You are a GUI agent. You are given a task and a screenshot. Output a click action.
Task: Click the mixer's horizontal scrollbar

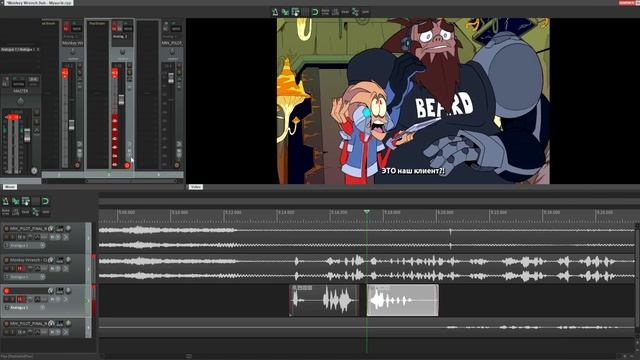[110, 181]
